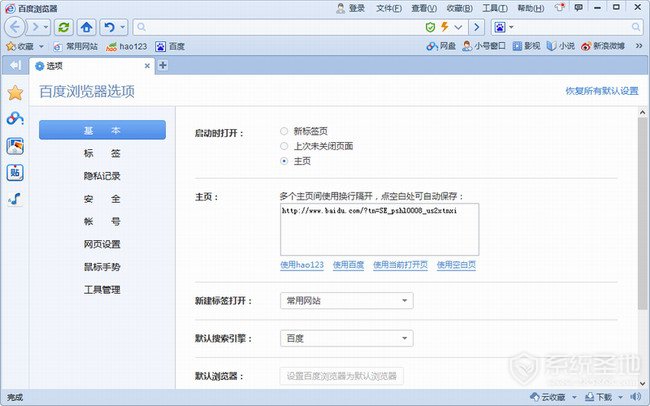Expand the address bar history chevron
Screen dimensions: 650x406
point(458,27)
